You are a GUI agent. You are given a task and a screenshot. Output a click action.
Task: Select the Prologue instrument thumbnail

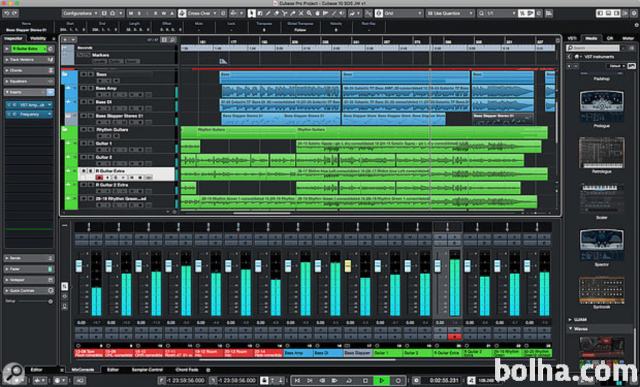coord(602,106)
